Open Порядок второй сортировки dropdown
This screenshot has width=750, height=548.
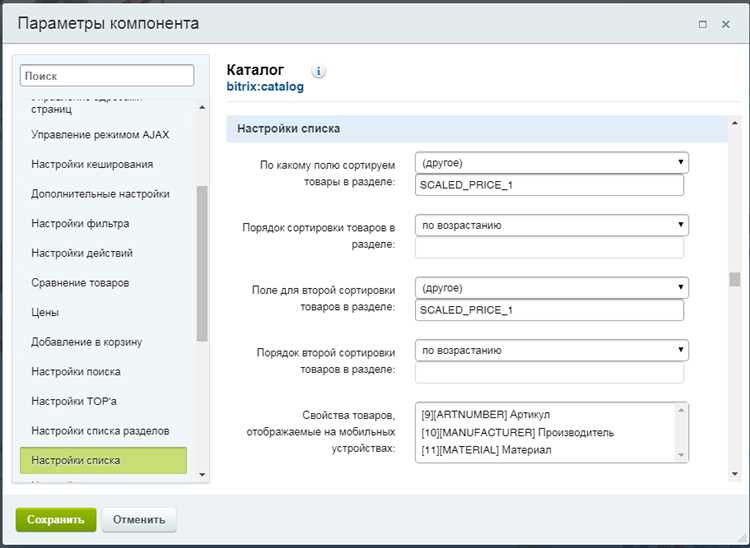(x=551, y=351)
